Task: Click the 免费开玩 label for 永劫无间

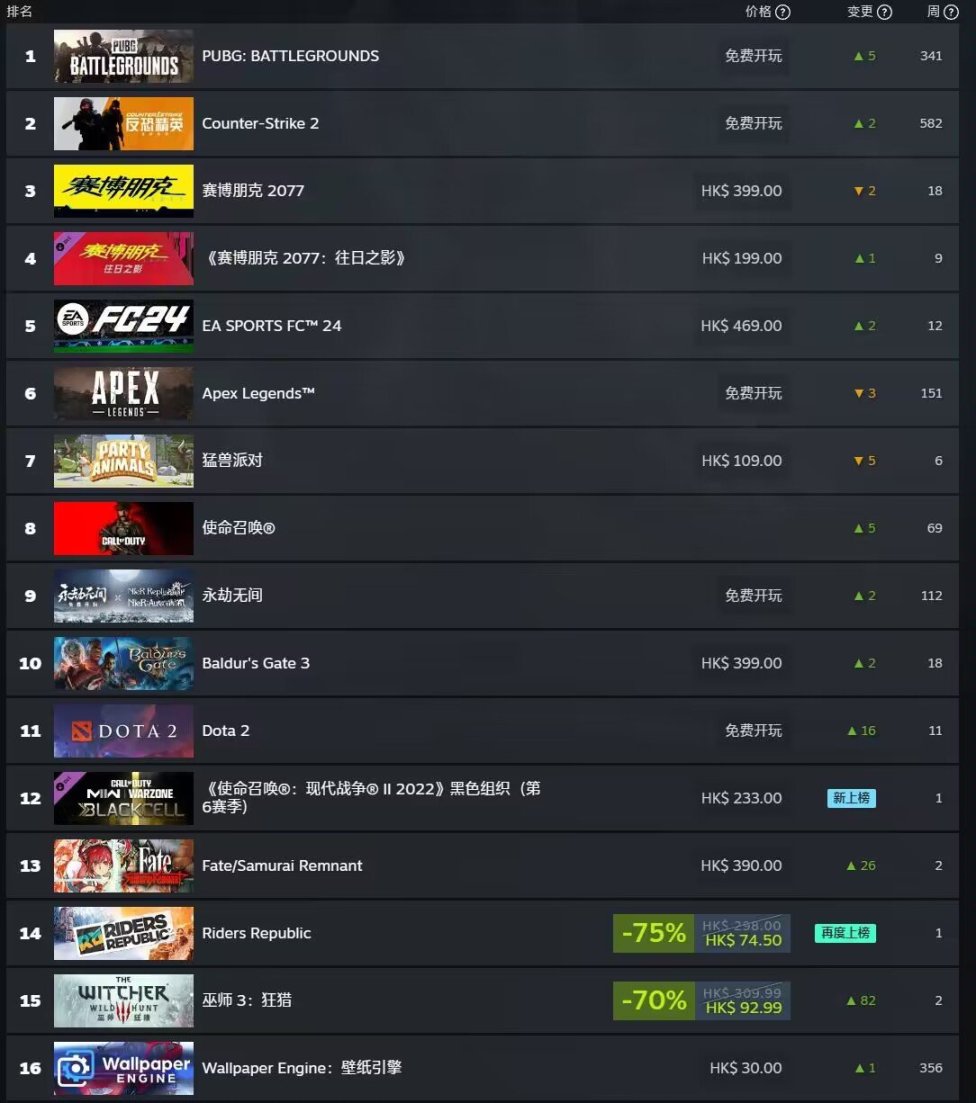Action: 753,596
